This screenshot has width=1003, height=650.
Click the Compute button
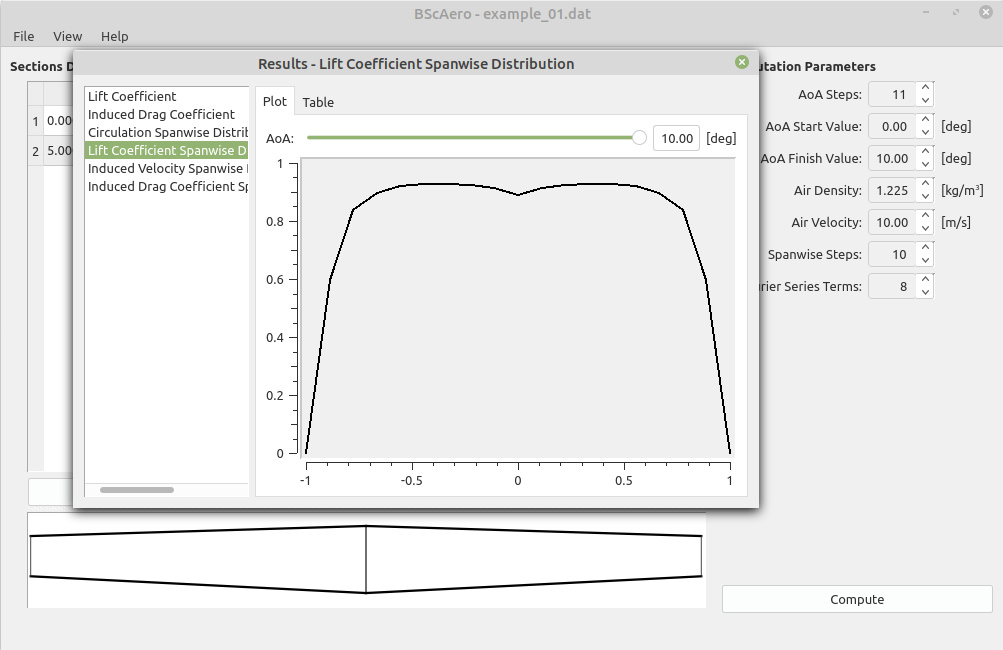[857, 599]
